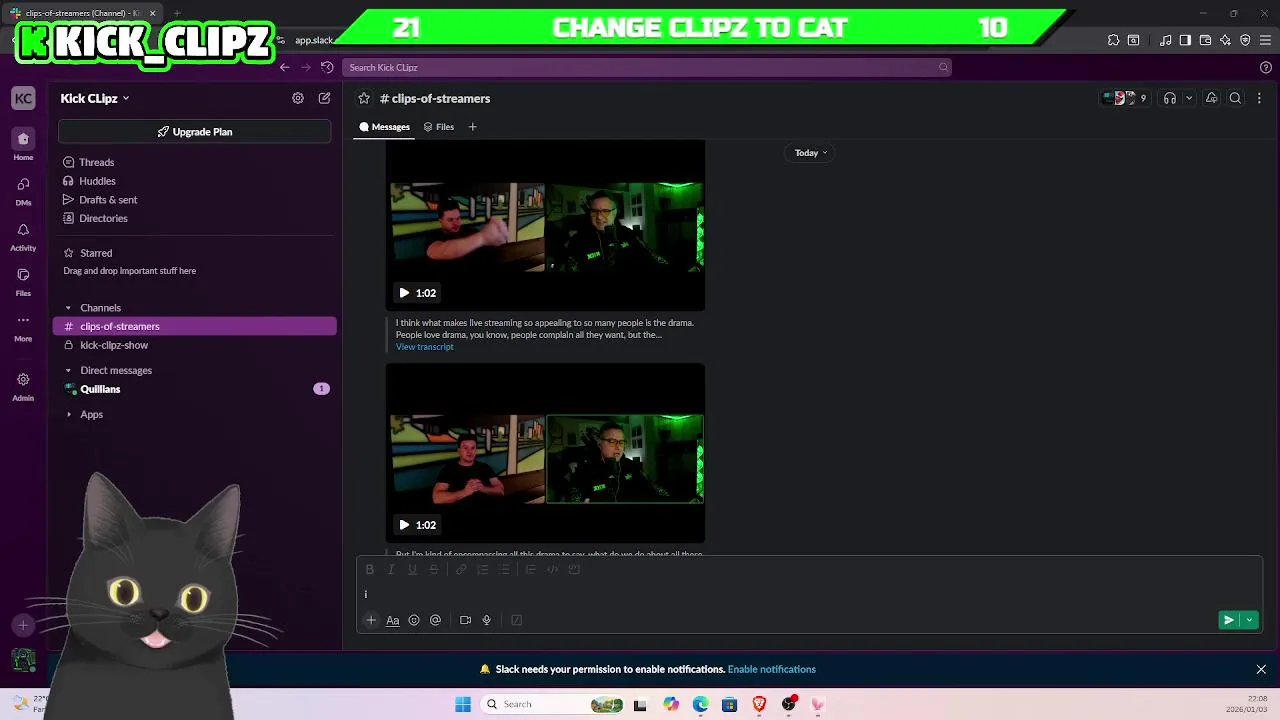Image resolution: width=1280 pixels, height=720 pixels.
Task: Open the Activity bell view
Action: [x=23, y=236]
